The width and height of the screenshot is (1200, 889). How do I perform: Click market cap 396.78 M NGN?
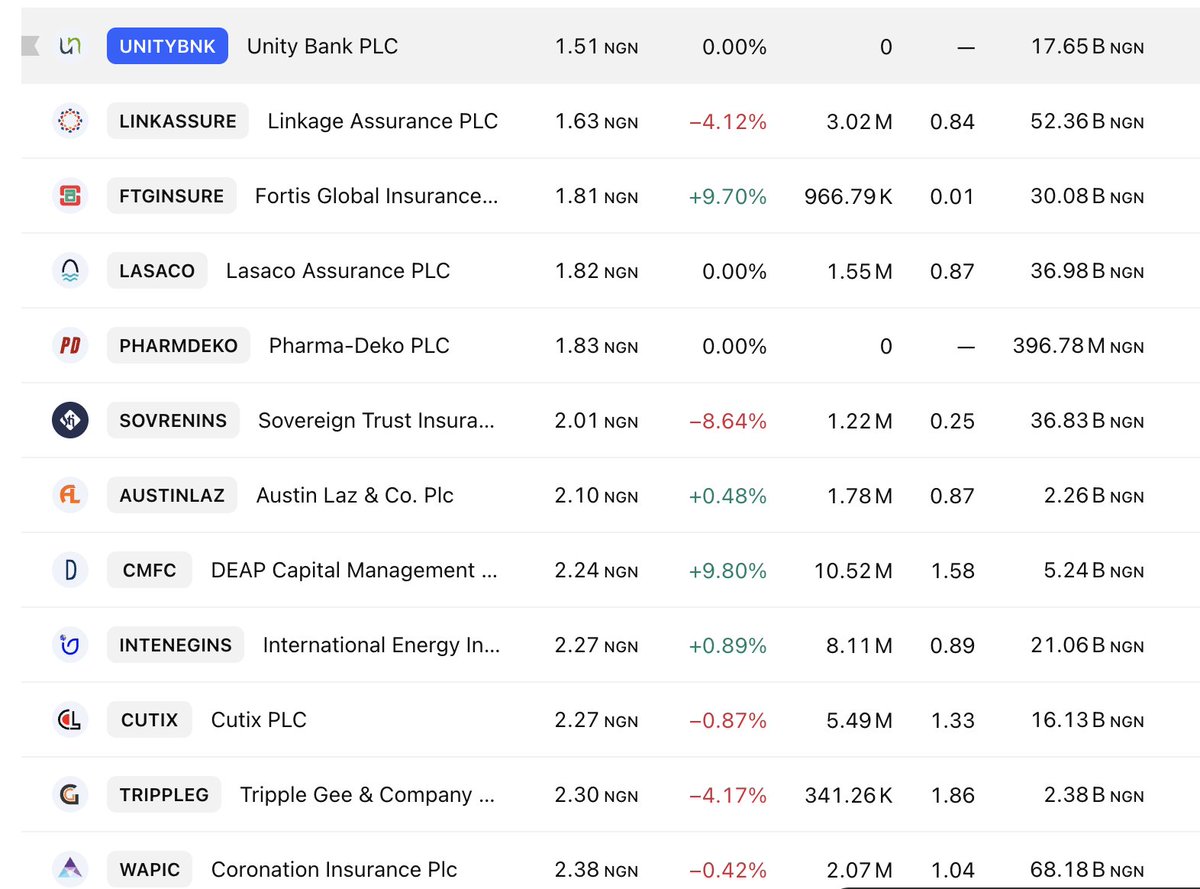coord(1079,347)
